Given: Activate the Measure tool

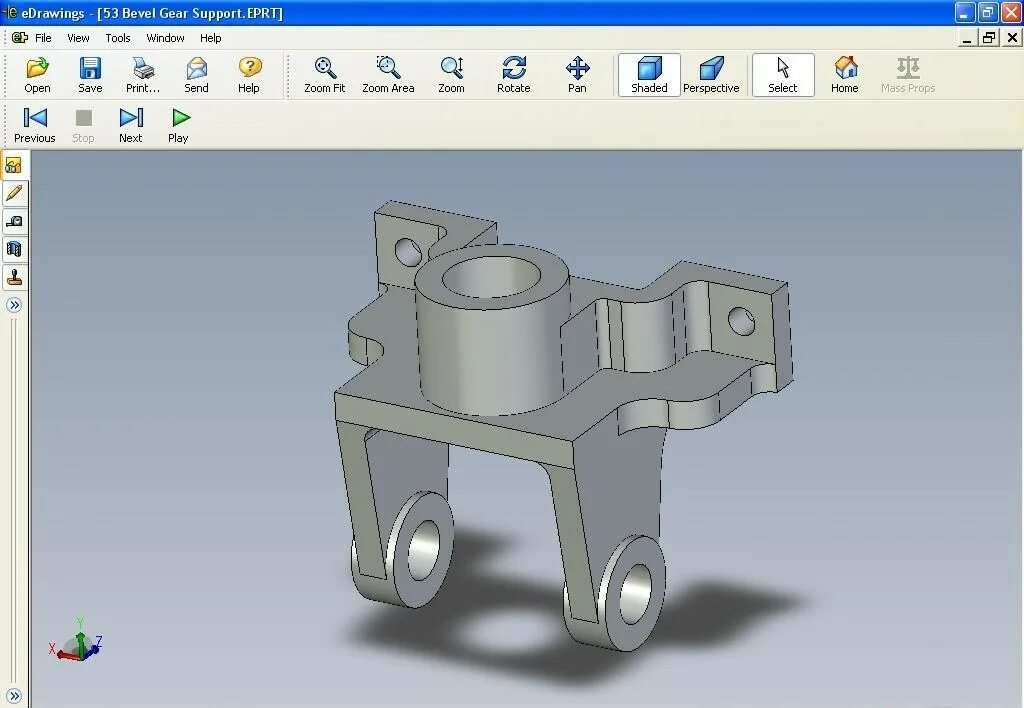Looking at the screenshot, I should 14,221.
